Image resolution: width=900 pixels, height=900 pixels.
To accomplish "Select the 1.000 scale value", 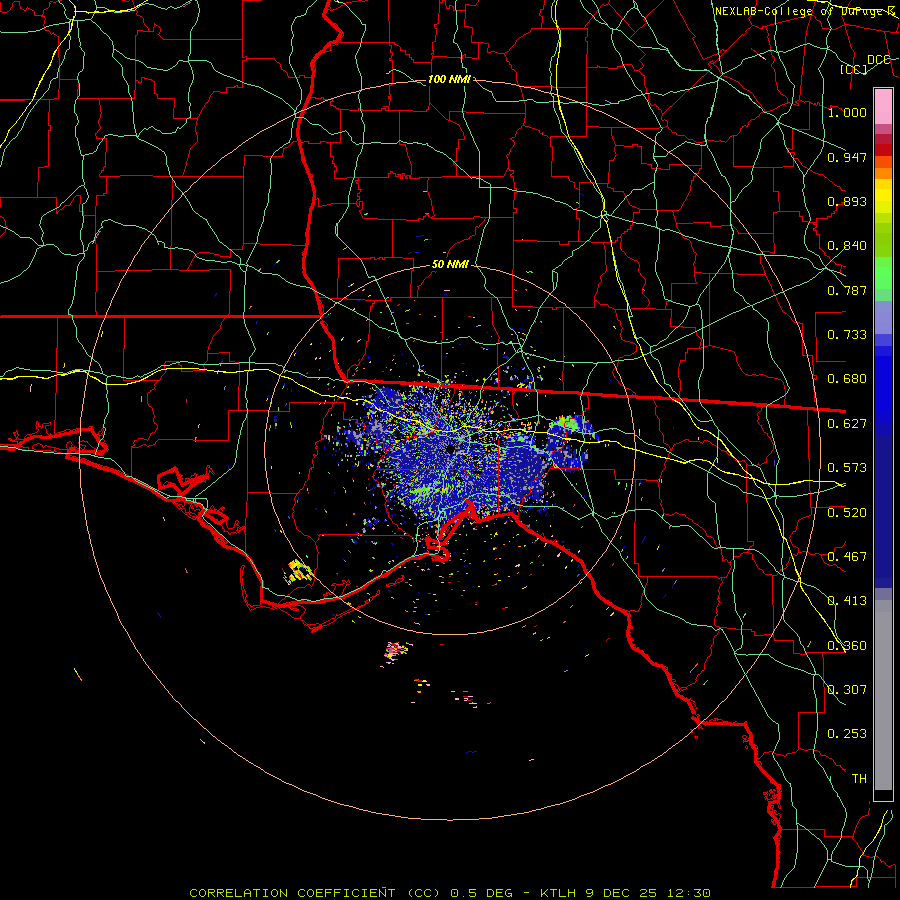I will (847, 112).
